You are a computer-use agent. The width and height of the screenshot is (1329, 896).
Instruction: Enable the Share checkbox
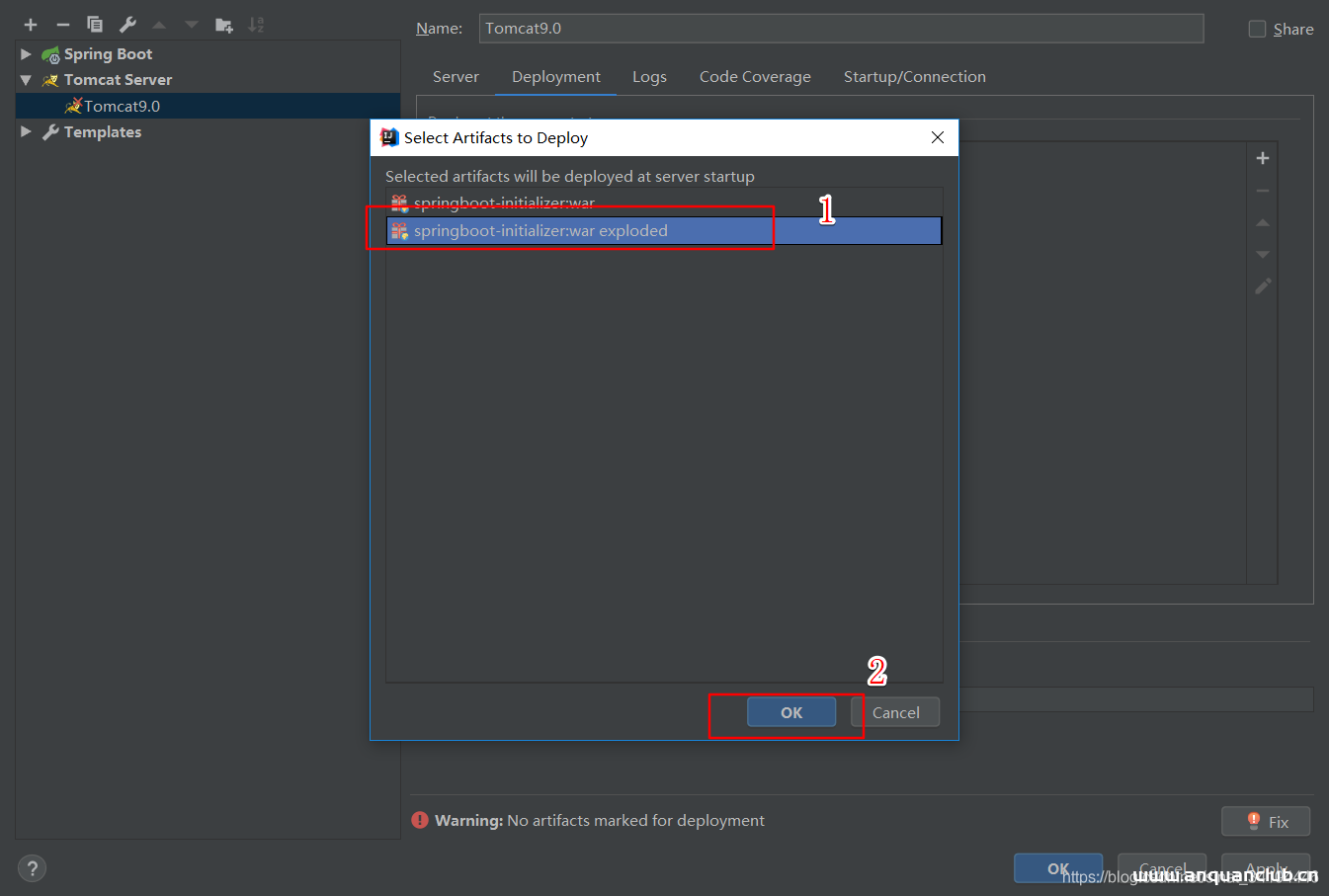[x=1257, y=29]
